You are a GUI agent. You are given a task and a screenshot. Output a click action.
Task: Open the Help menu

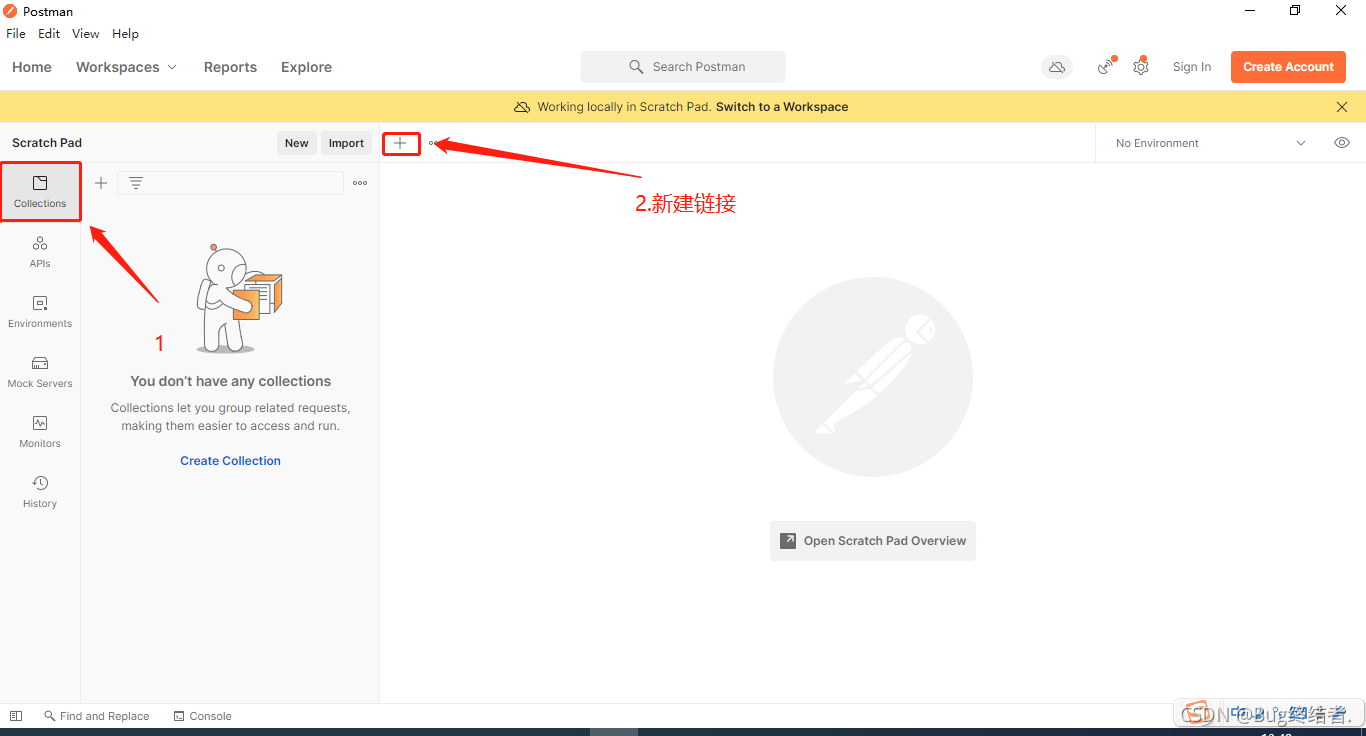125,33
